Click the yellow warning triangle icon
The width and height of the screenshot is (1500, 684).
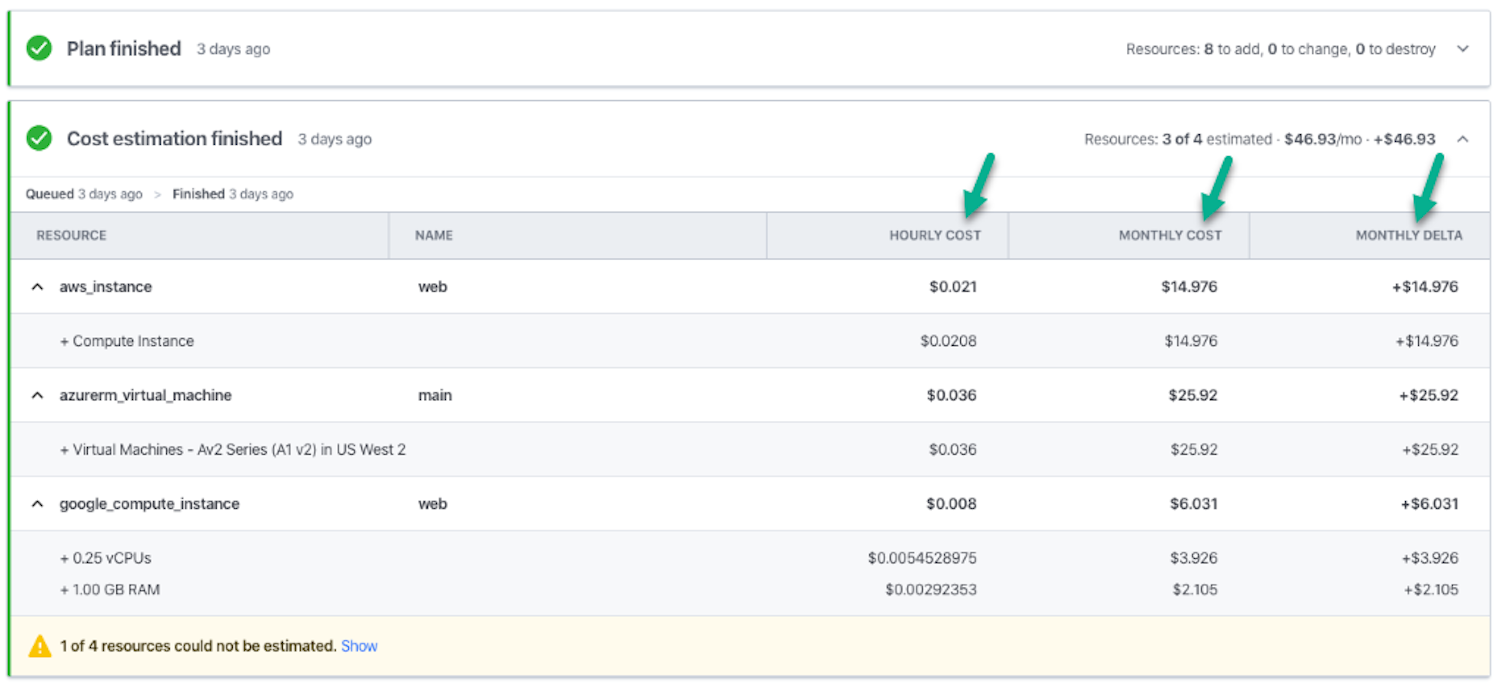[x=40, y=645]
